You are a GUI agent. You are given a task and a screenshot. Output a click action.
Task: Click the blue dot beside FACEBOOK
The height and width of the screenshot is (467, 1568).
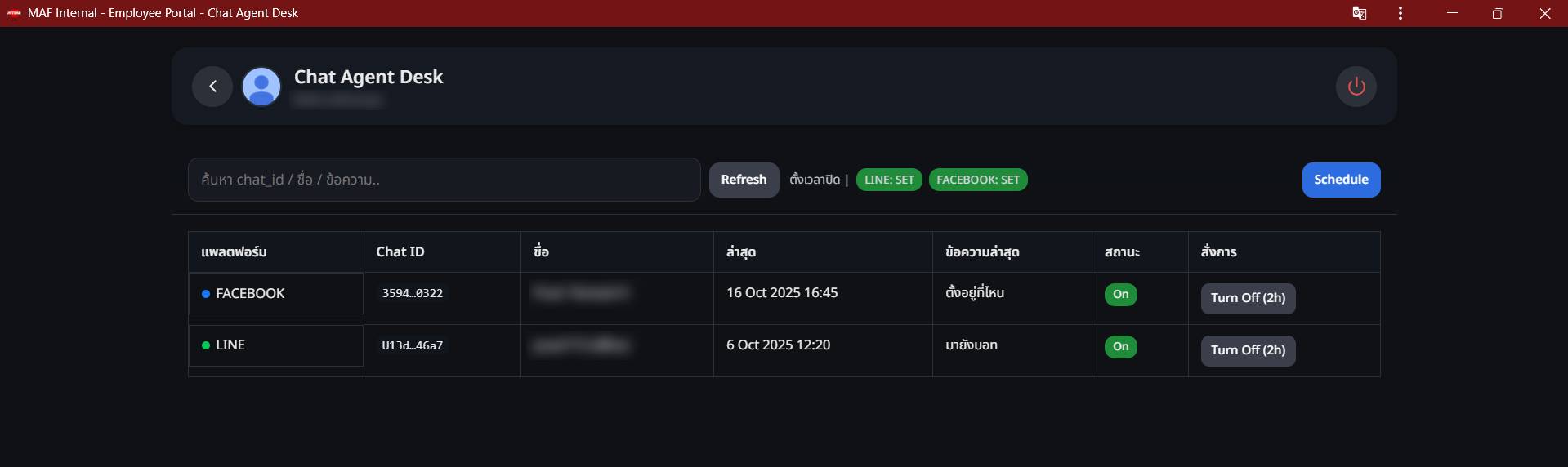tap(206, 294)
